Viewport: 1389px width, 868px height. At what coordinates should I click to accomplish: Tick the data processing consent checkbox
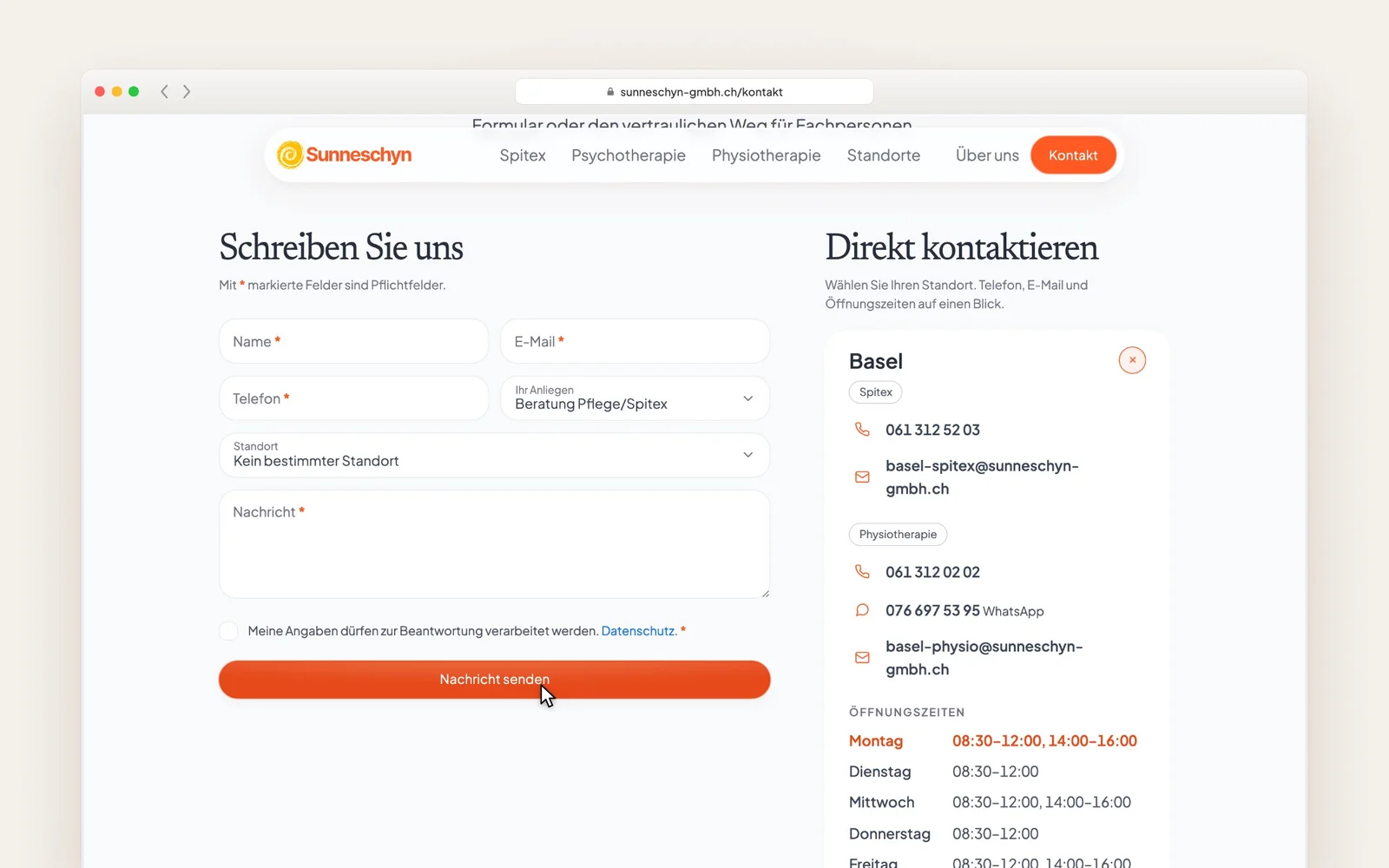point(228,631)
